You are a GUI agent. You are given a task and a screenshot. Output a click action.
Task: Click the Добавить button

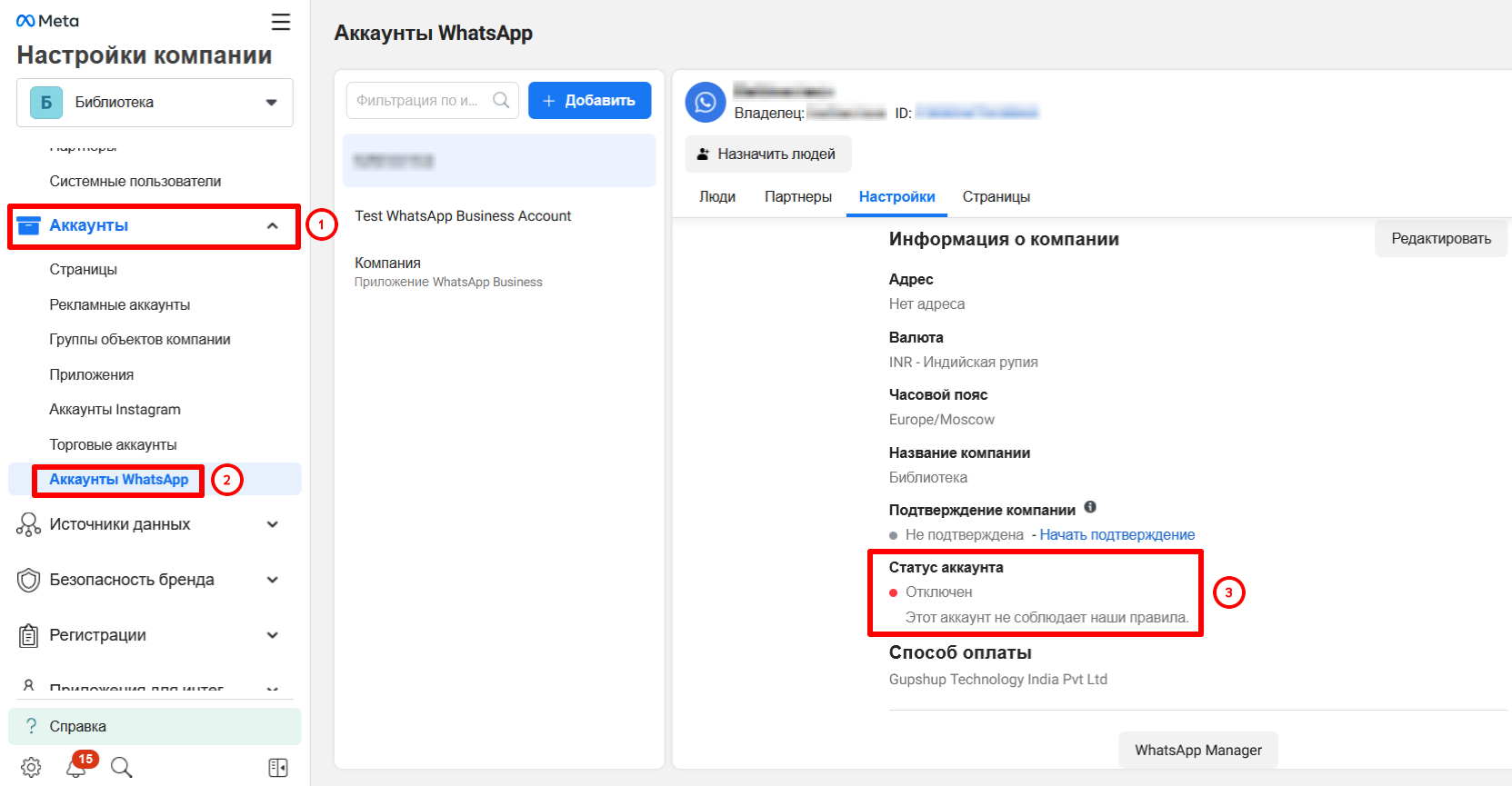tap(589, 101)
